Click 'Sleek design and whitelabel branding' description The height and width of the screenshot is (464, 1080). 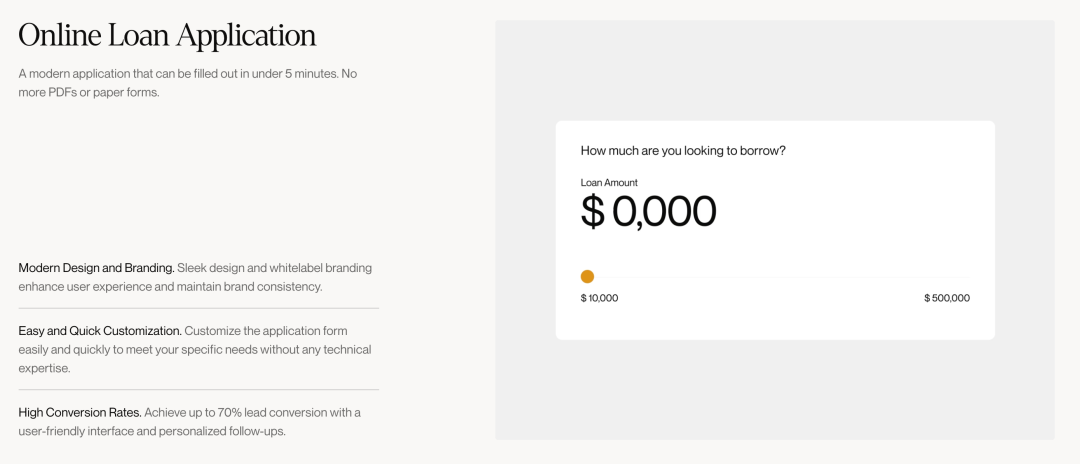click(275, 268)
